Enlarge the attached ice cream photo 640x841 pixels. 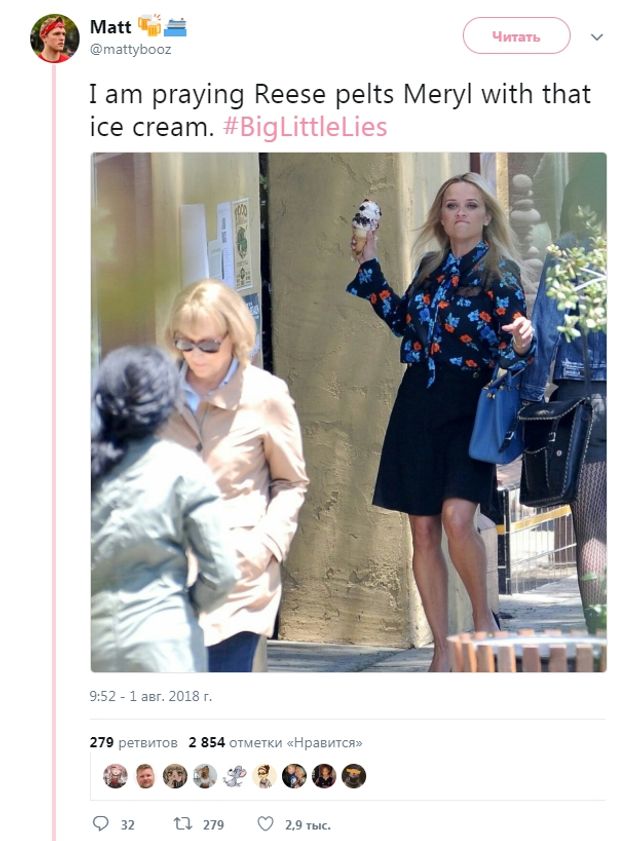(x=349, y=412)
